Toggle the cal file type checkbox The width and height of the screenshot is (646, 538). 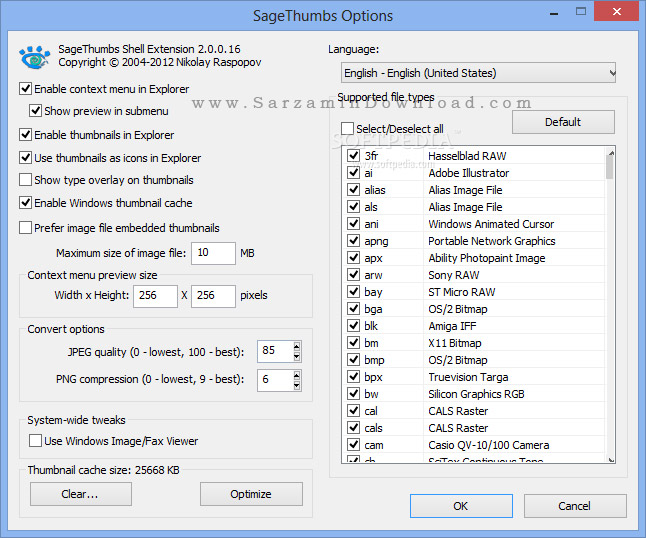click(353, 411)
